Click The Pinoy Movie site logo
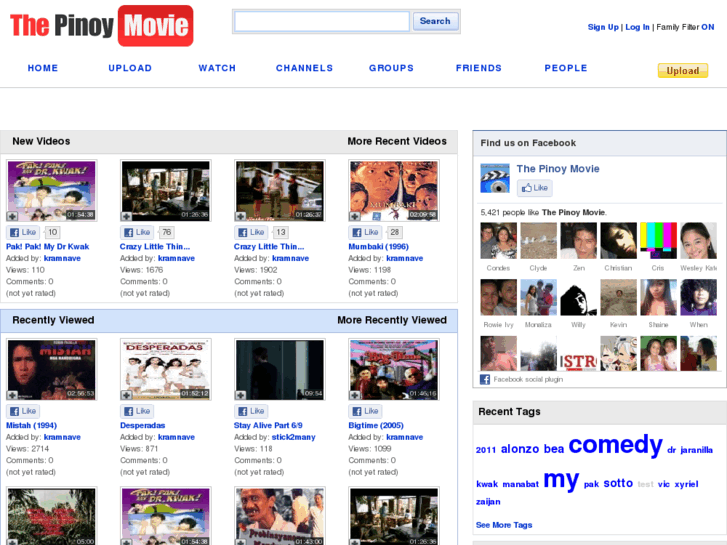This screenshot has height=545, width=727. point(102,26)
